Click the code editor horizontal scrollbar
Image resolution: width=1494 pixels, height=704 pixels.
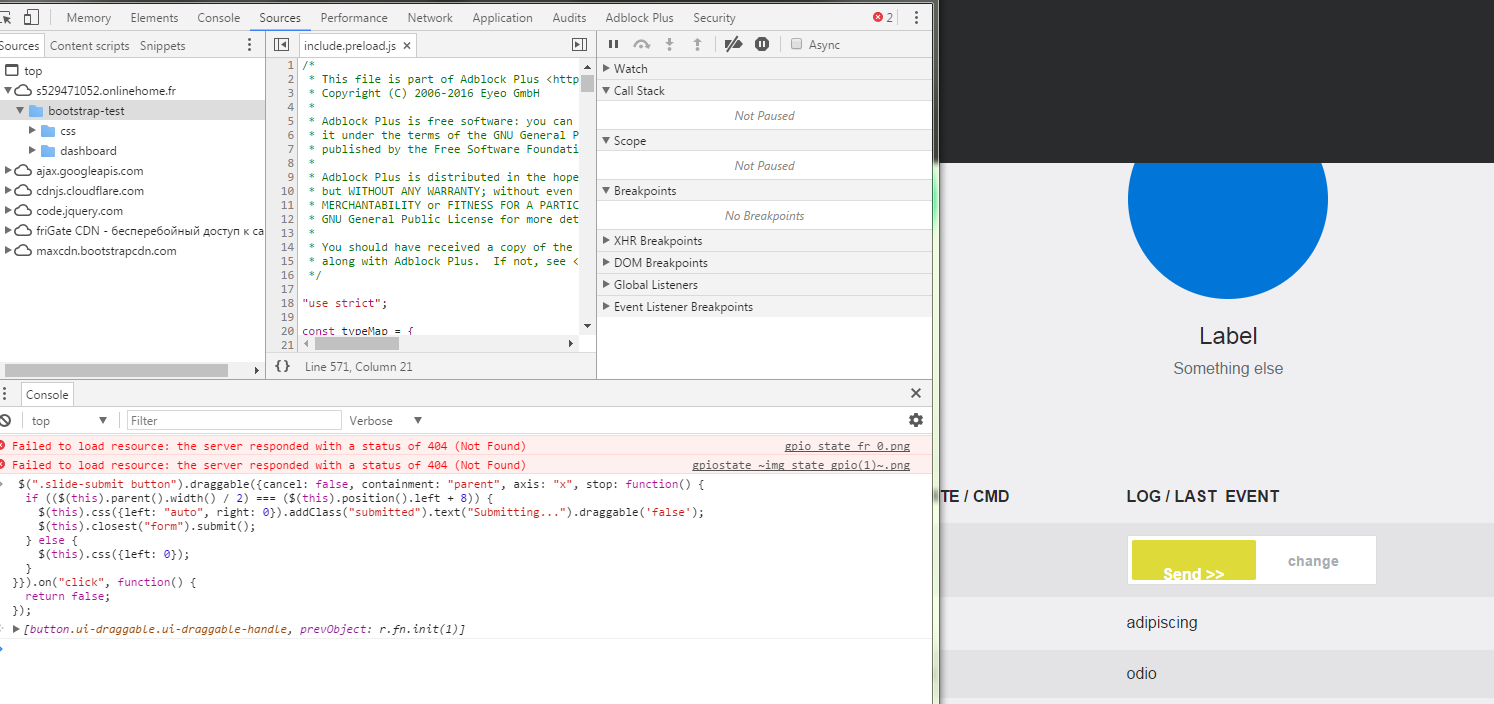point(356,343)
